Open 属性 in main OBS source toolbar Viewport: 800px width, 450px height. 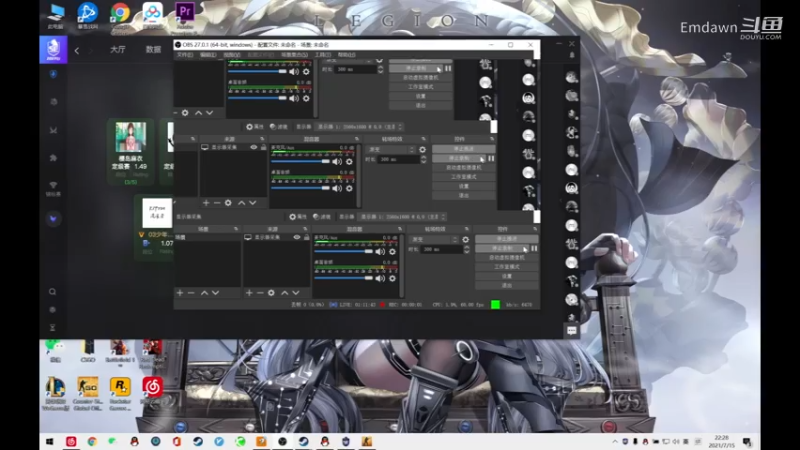pos(298,217)
